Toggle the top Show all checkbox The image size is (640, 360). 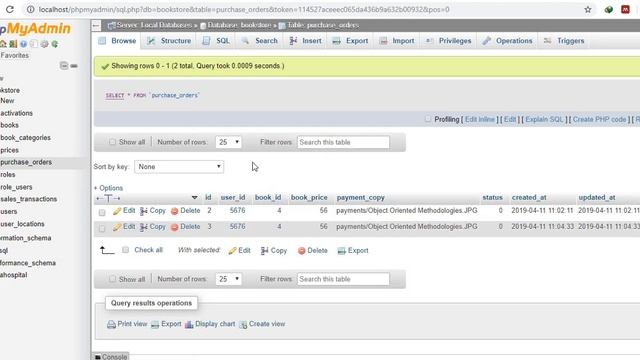click(112, 142)
